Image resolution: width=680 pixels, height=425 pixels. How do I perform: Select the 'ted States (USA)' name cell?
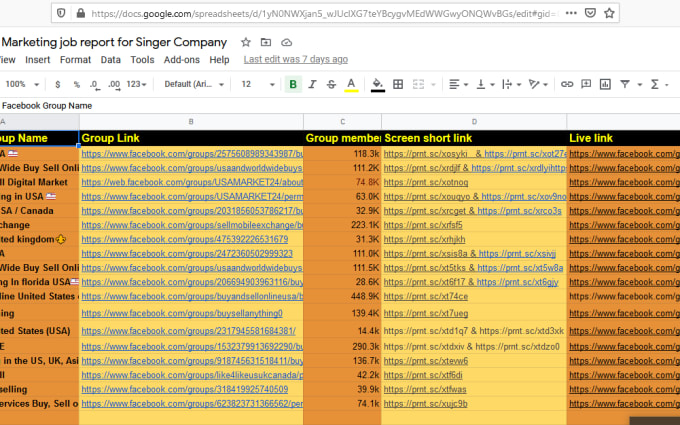[39, 330]
